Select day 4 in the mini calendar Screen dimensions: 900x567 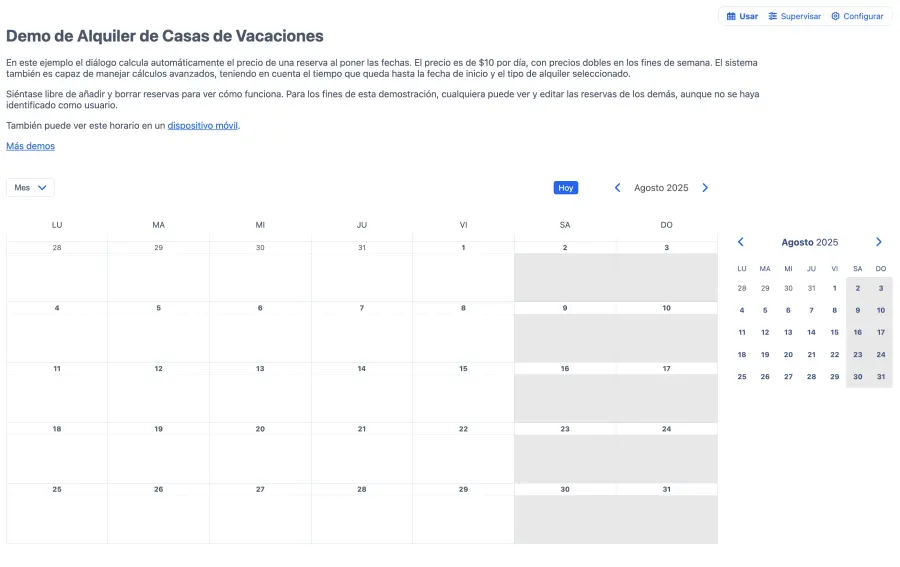742,310
